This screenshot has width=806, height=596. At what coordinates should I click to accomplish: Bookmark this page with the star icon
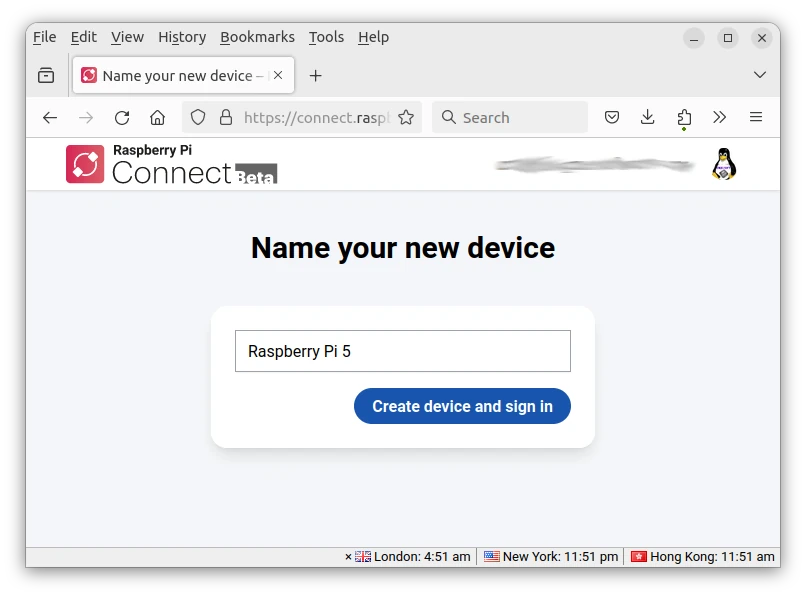pyautogui.click(x=406, y=118)
